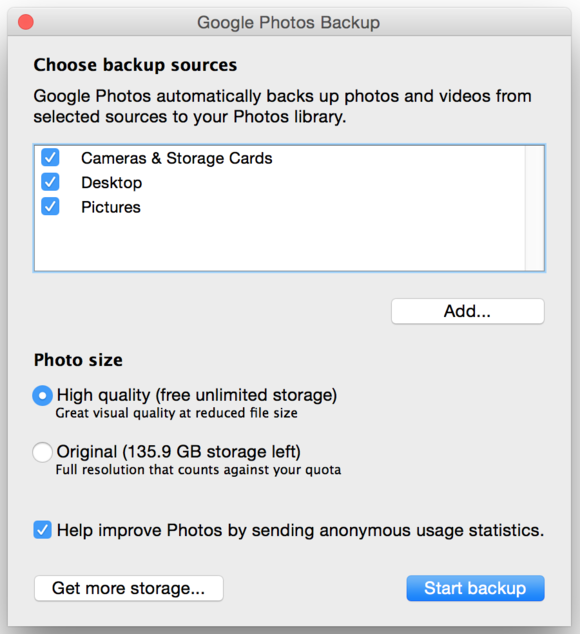
Task: Uncheck the Cameras & Storage Cards checkbox
Action: (x=50, y=158)
